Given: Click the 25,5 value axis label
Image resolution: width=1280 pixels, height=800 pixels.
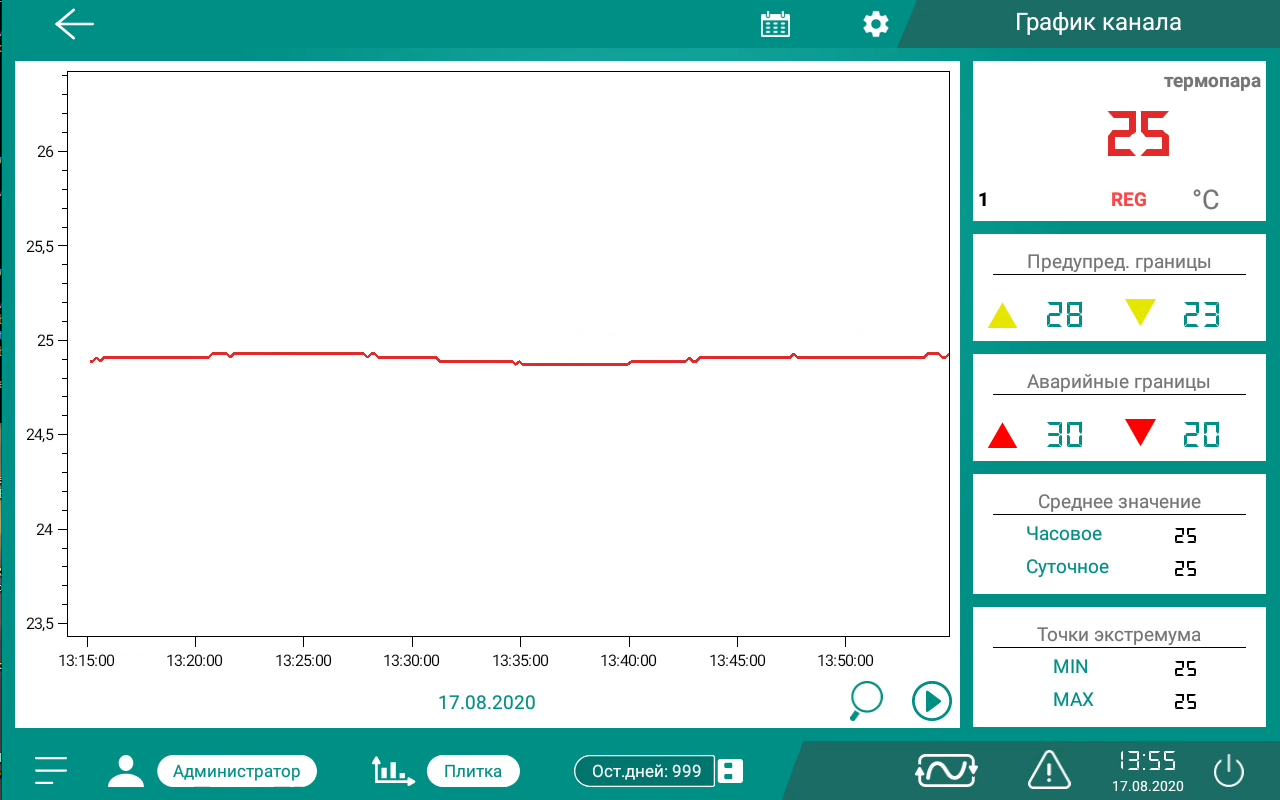Looking at the screenshot, I should pyautogui.click(x=41, y=246).
